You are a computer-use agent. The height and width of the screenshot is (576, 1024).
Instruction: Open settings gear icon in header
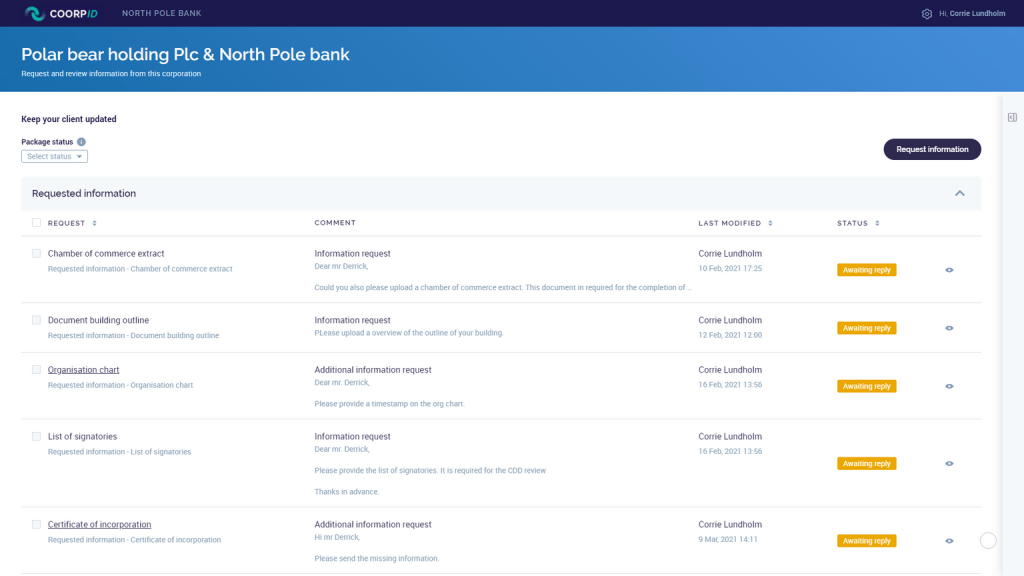(927, 14)
